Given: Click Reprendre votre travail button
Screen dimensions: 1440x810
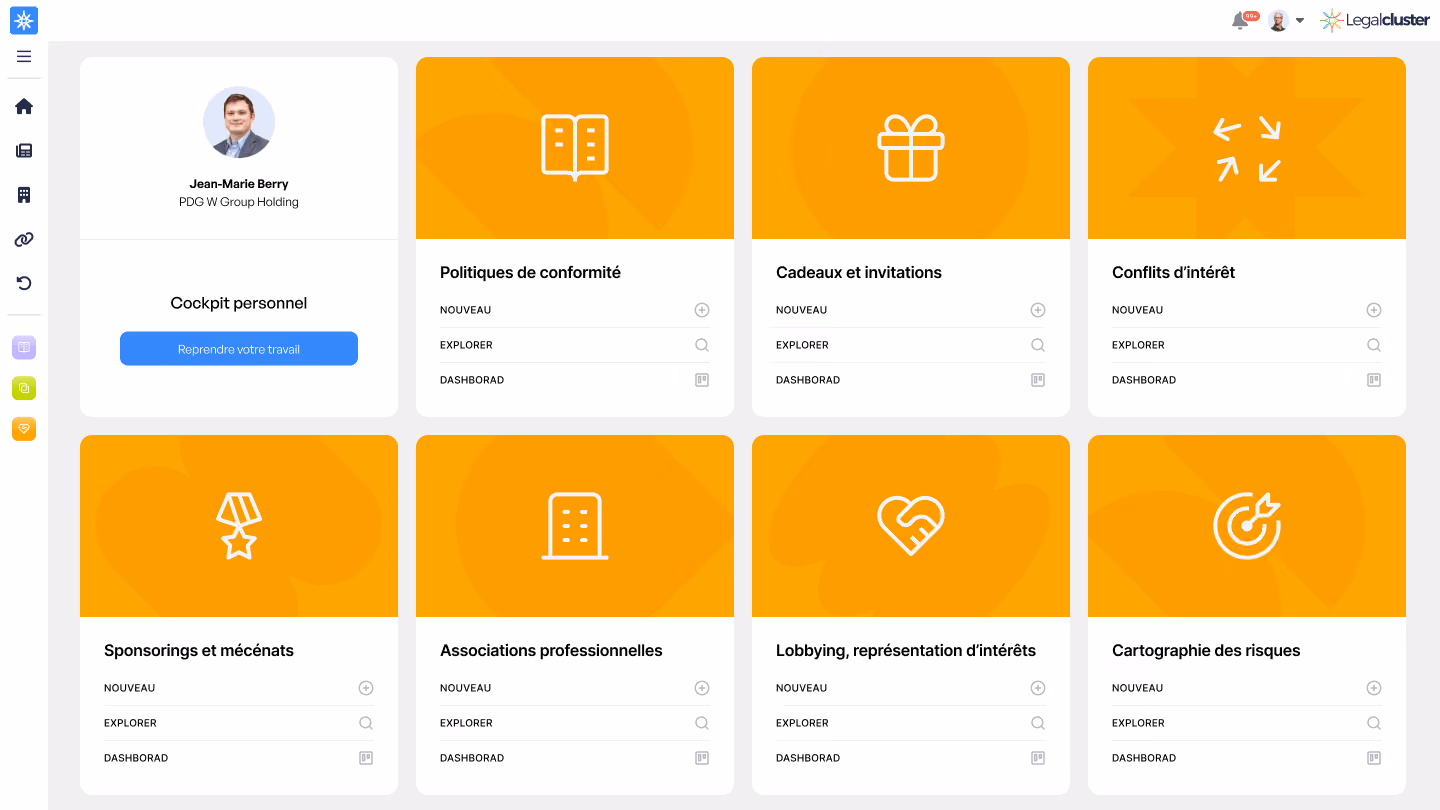Looking at the screenshot, I should (239, 349).
